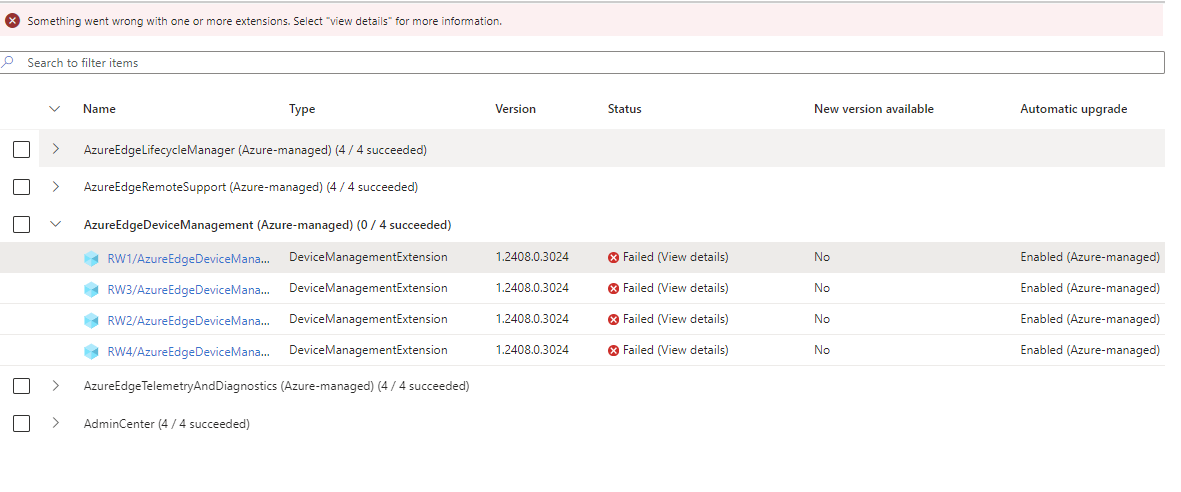The height and width of the screenshot is (492, 1181).
Task: Select the AzureEdgeTelemetryAndDiagnostics row text
Action: 276,386
